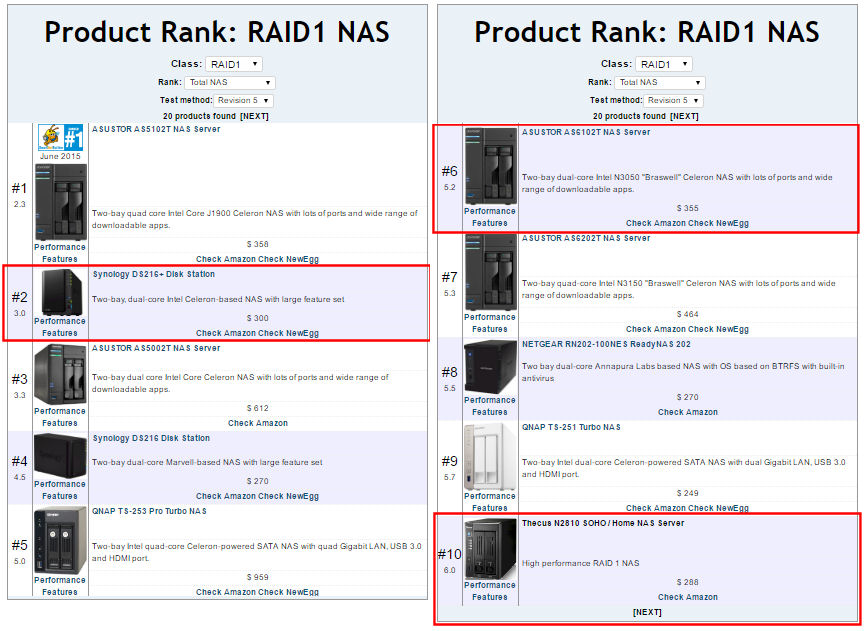Check NewEgg for the ASUSTOR AS5102T

(289, 259)
